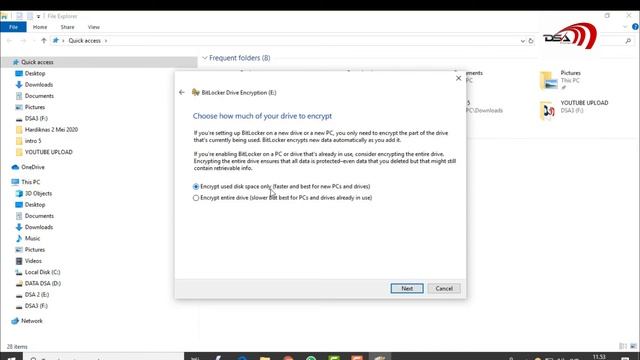Click the search magnifier icon

[x=628, y=41]
